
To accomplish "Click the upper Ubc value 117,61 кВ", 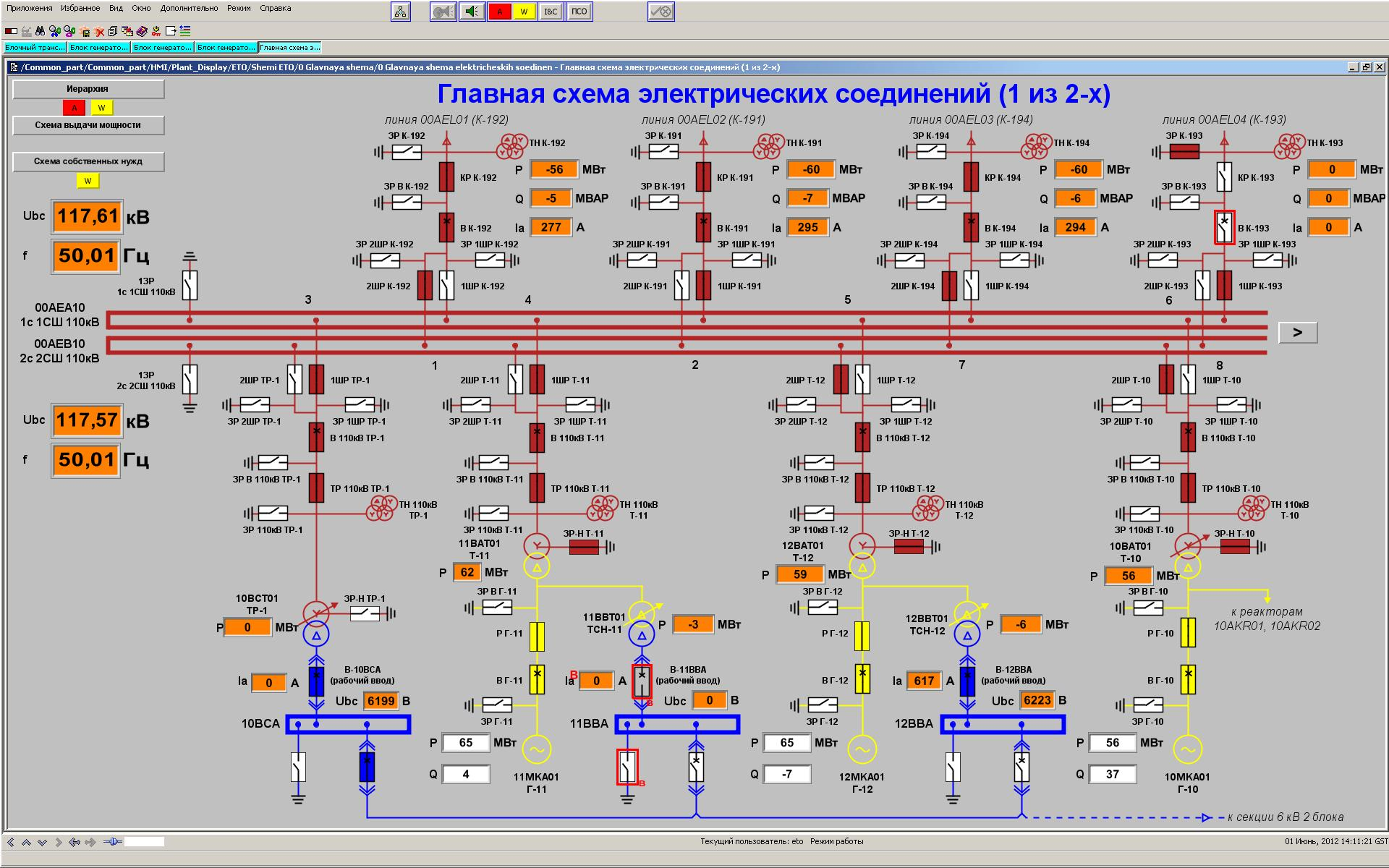I will pyautogui.click(x=87, y=216).
